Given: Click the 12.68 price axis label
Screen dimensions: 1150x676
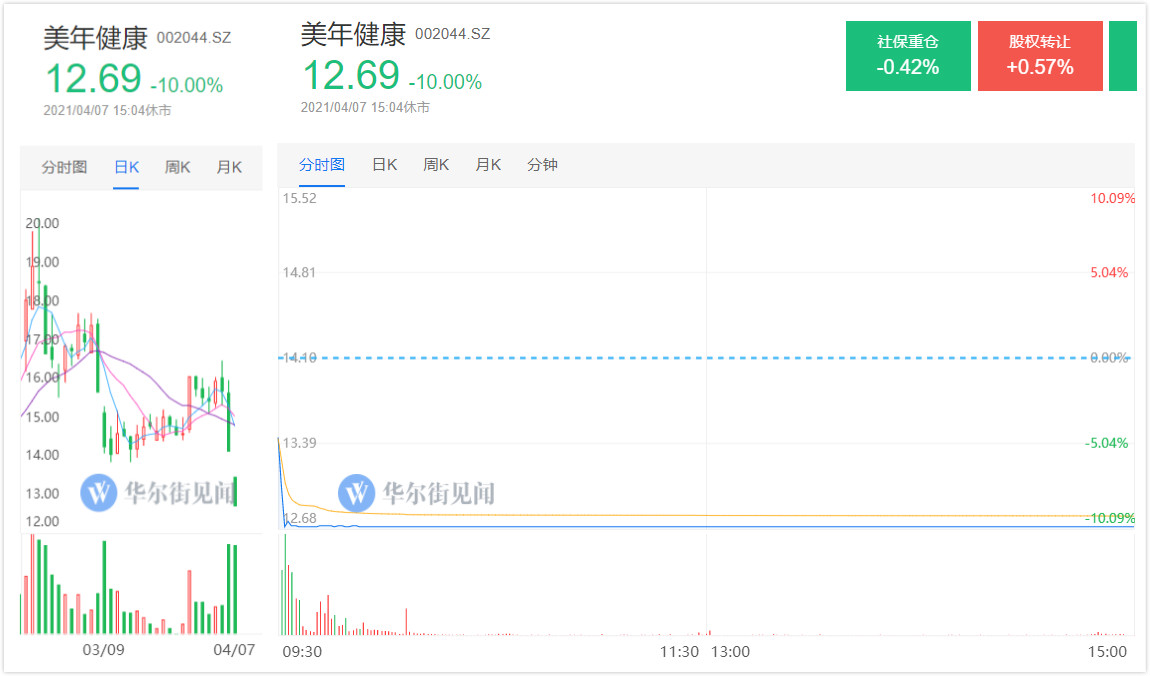Looking at the screenshot, I should pyautogui.click(x=301, y=518).
